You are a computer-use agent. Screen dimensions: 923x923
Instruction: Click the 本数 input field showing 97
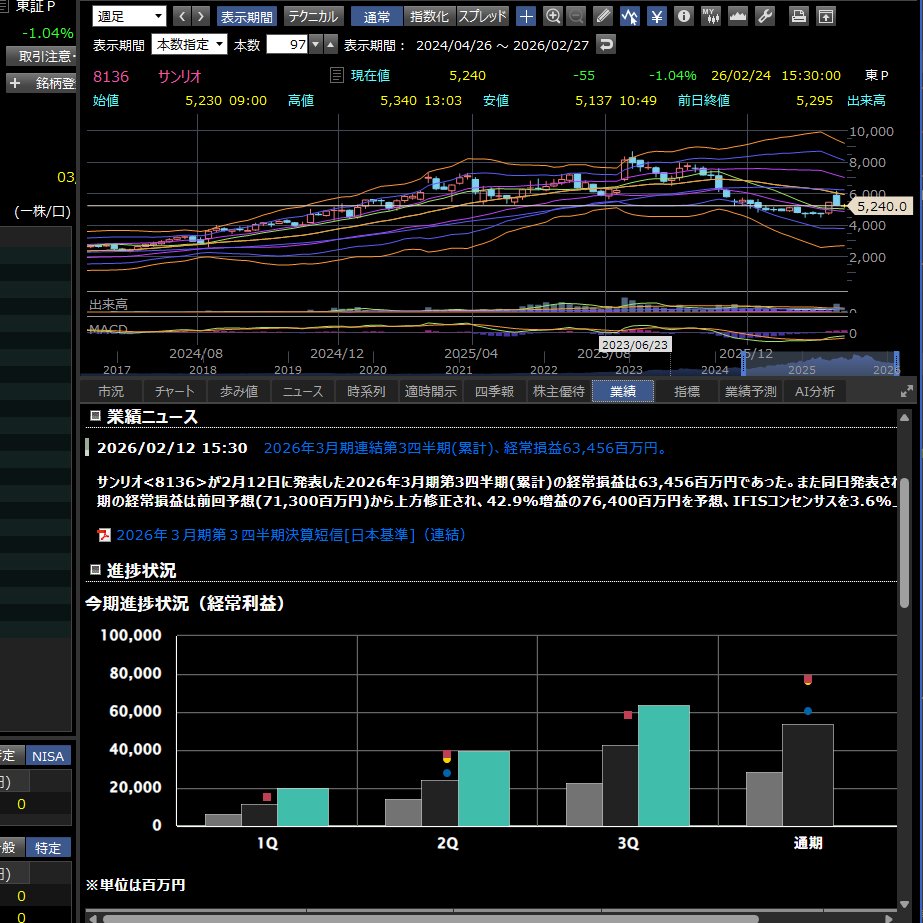pyautogui.click(x=287, y=45)
